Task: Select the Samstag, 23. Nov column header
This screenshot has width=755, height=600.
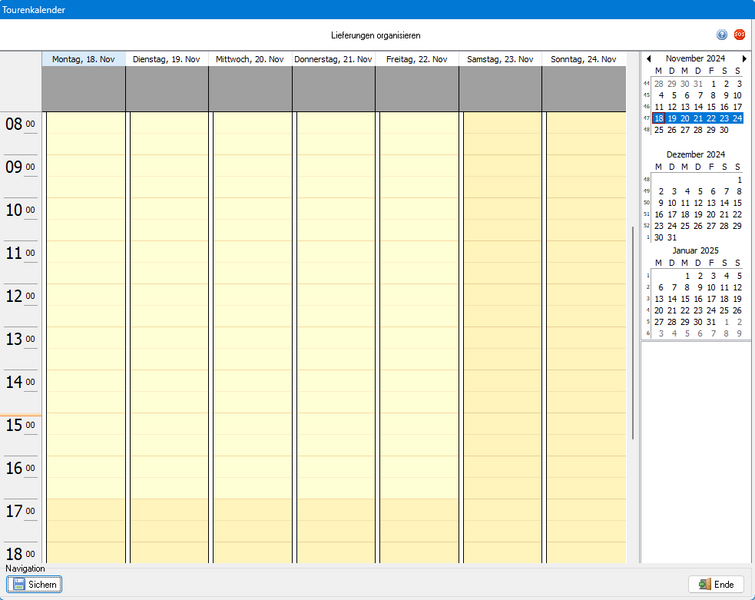Action: click(500, 59)
